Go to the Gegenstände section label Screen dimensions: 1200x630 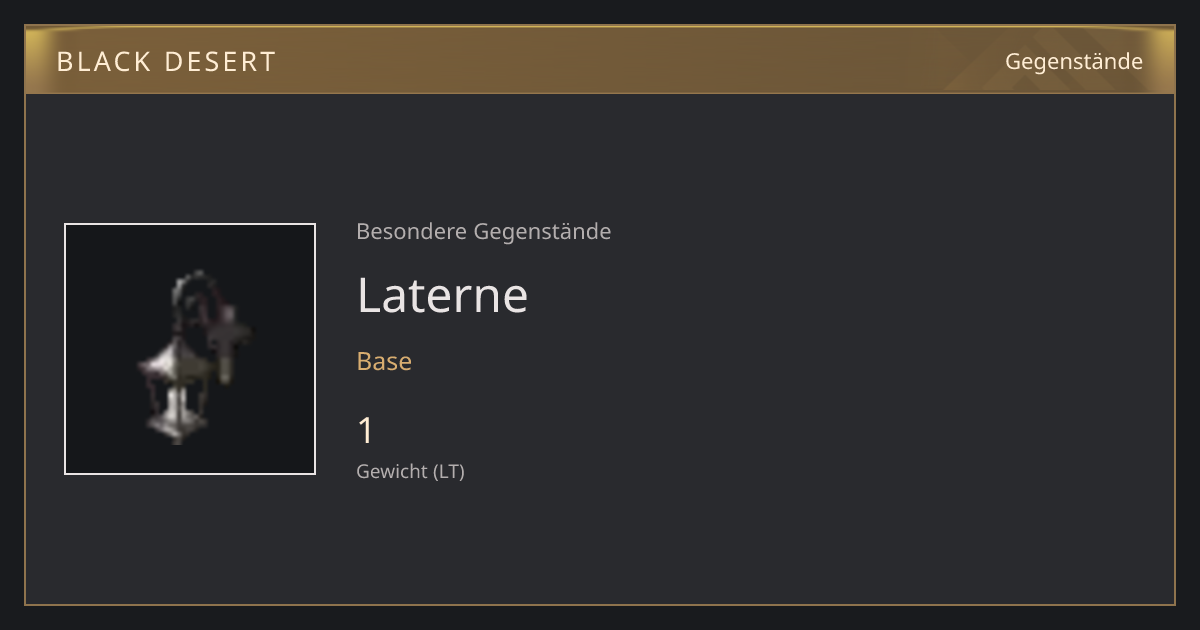[1074, 62]
